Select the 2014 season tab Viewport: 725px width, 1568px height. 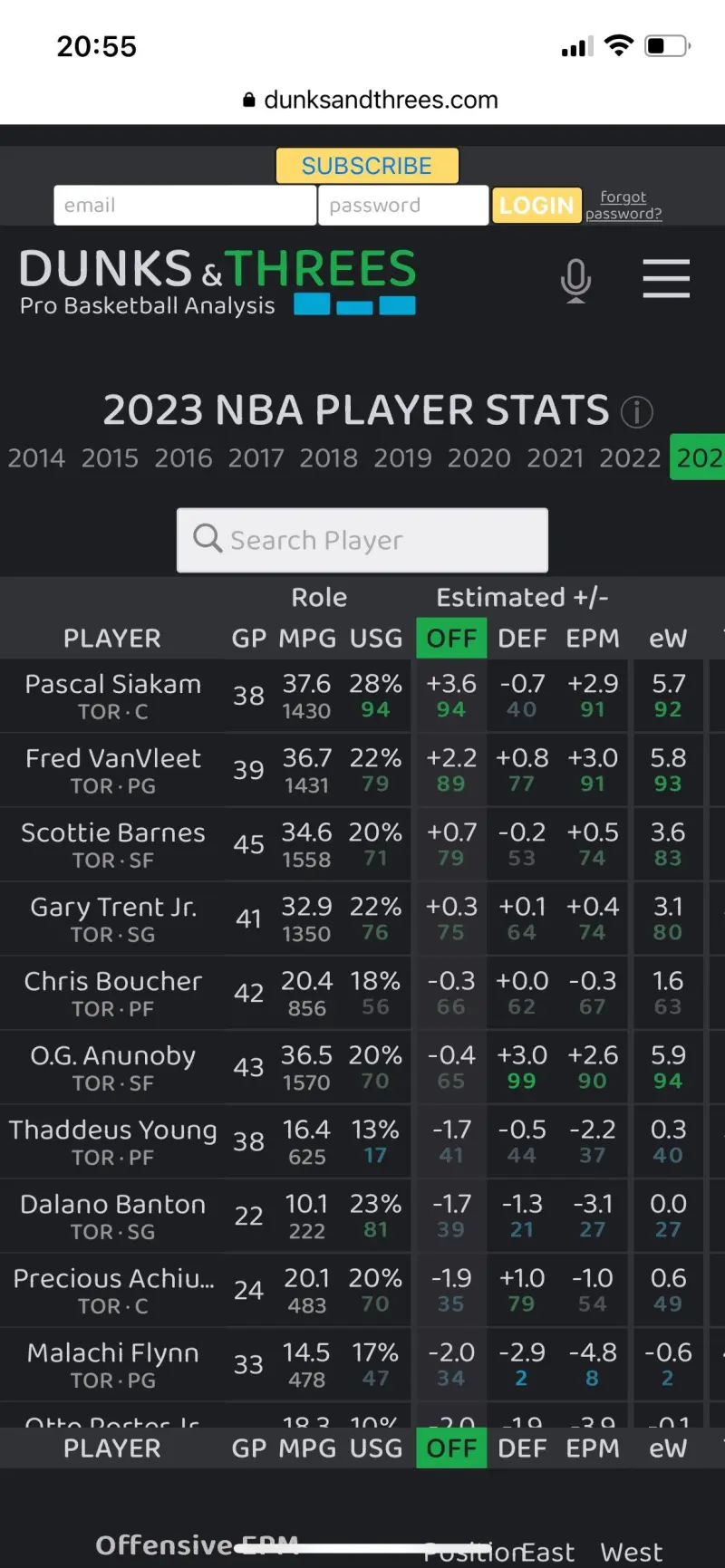(x=36, y=457)
